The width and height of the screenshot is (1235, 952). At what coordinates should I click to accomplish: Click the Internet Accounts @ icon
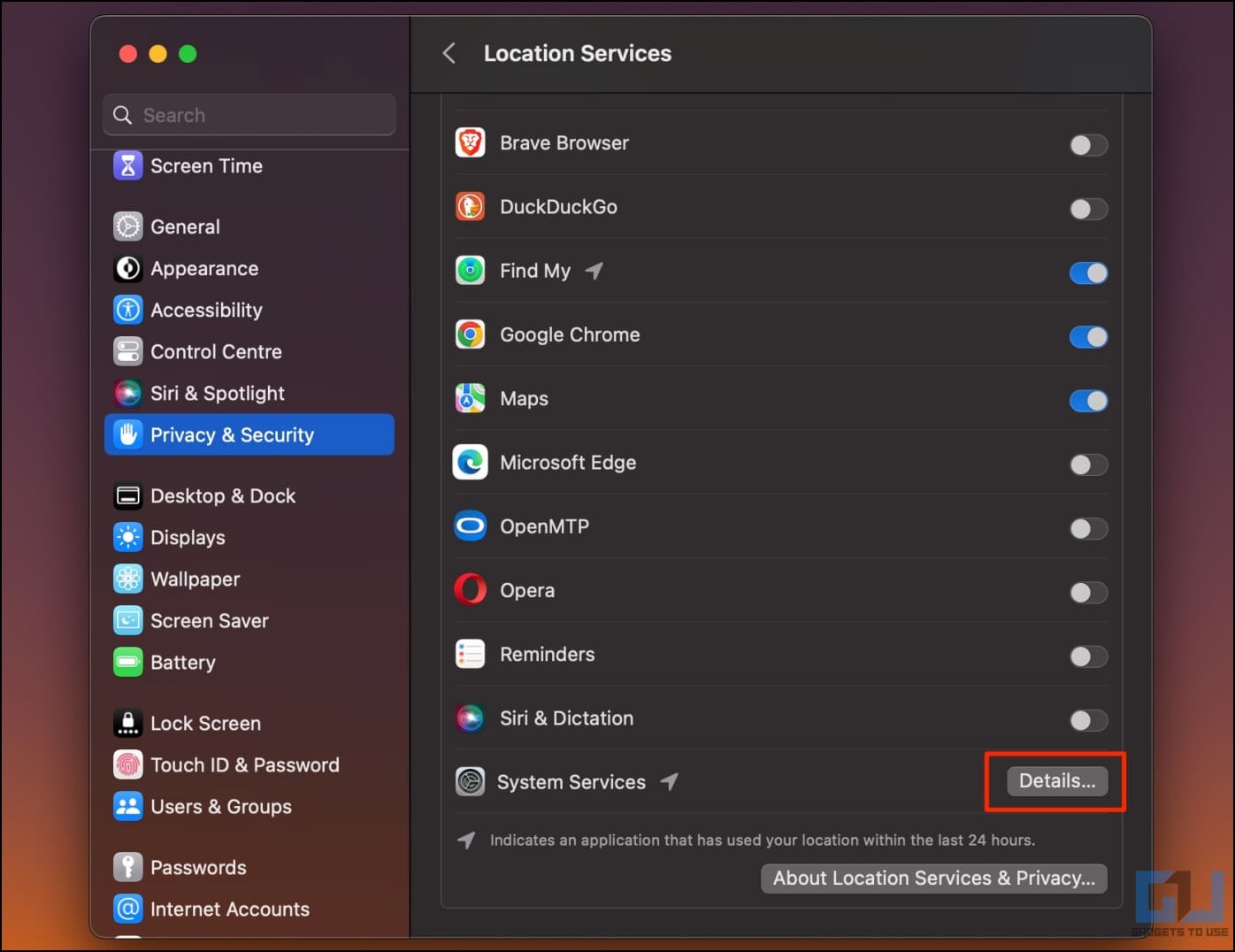128,909
